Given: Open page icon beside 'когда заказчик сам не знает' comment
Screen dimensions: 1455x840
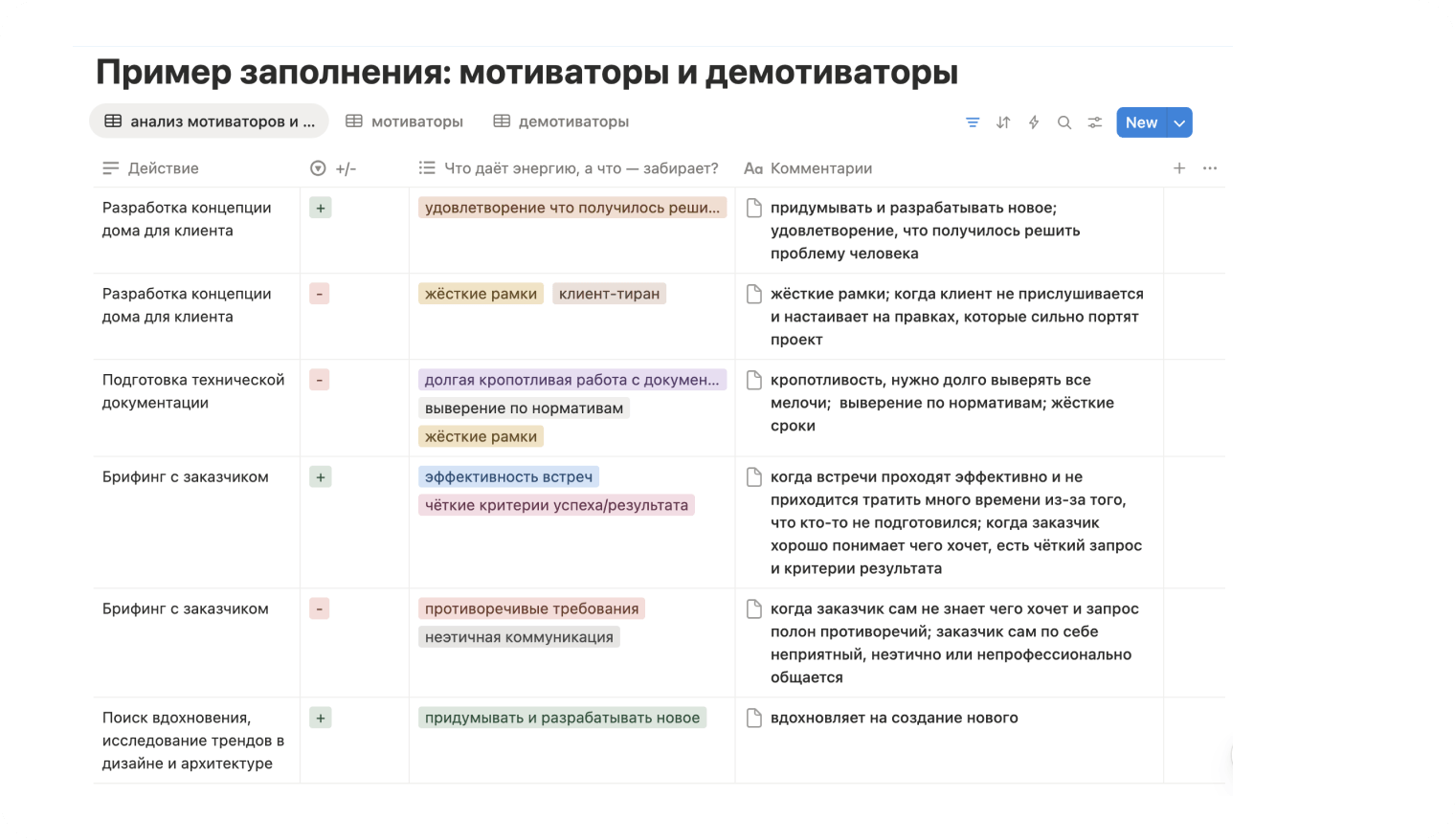Looking at the screenshot, I should click(754, 608).
